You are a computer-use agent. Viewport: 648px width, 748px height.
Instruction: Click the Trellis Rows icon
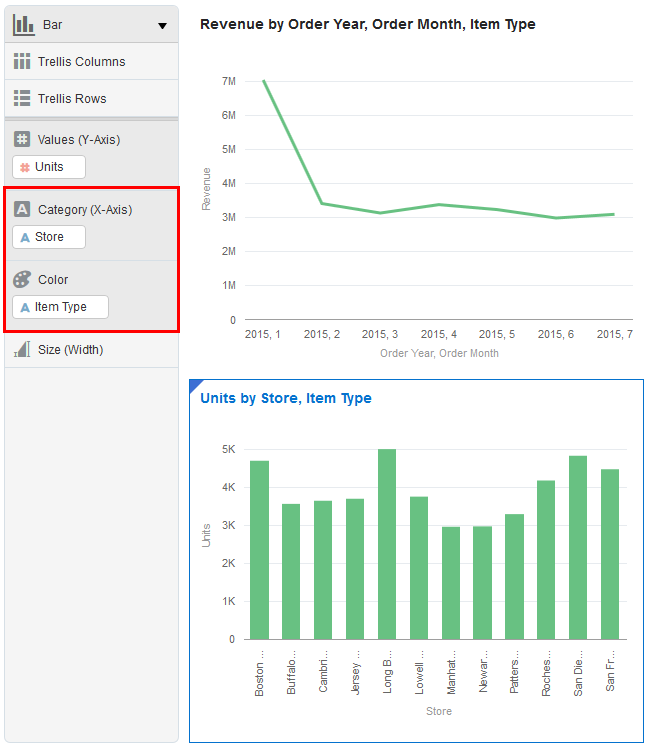[22, 98]
